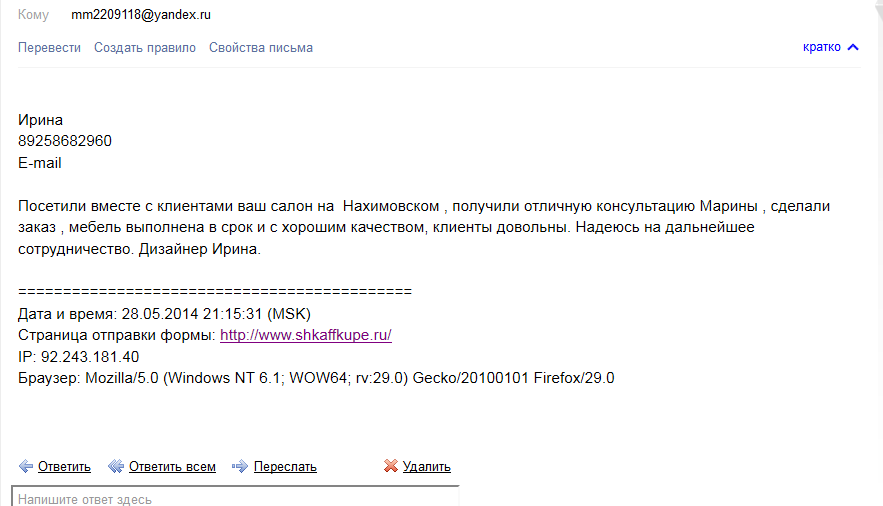Screen dimensions: 883x506
Task: Open "Свойства письма" message properties
Action: pos(261,47)
